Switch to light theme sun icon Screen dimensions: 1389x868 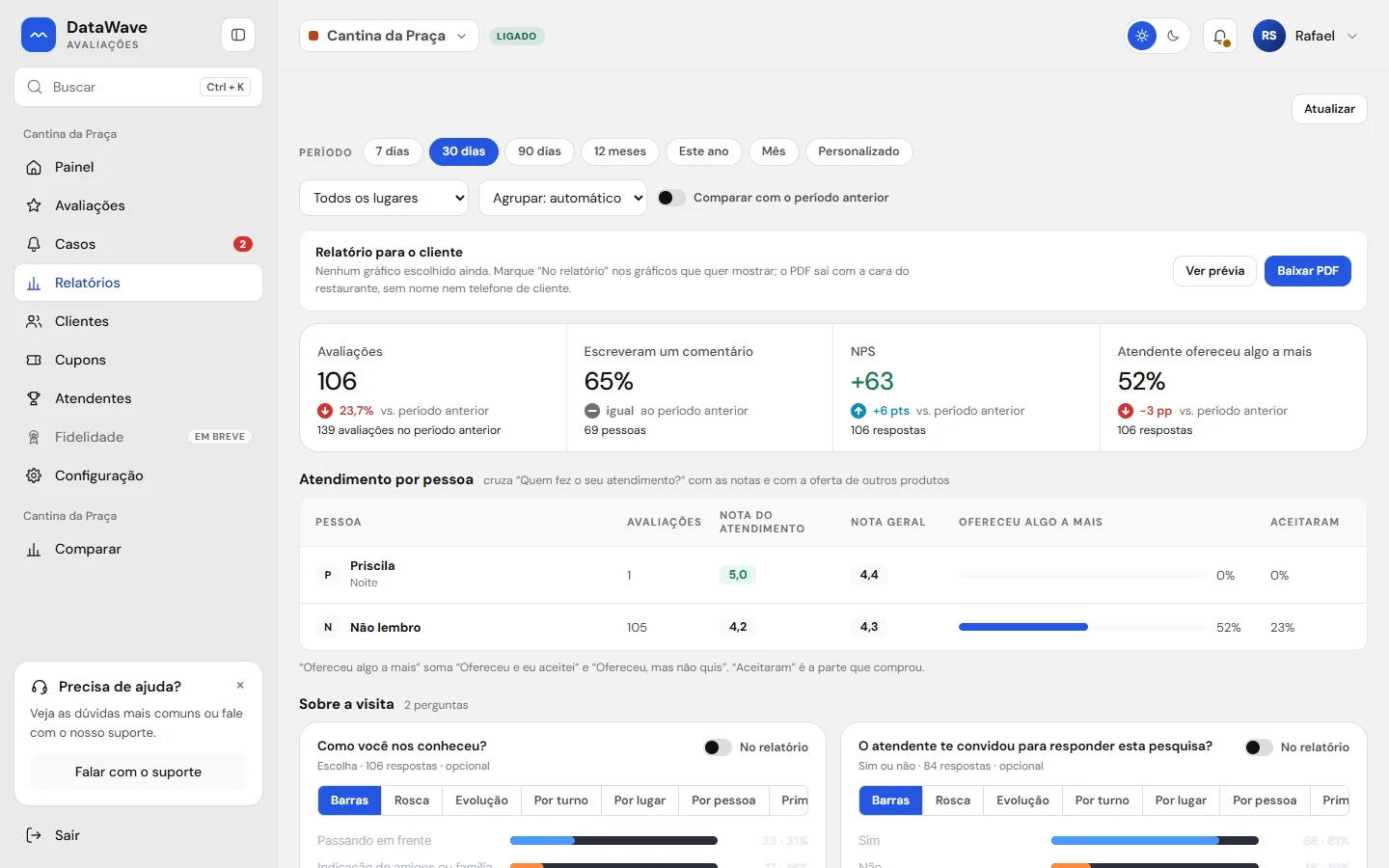click(x=1142, y=36)
